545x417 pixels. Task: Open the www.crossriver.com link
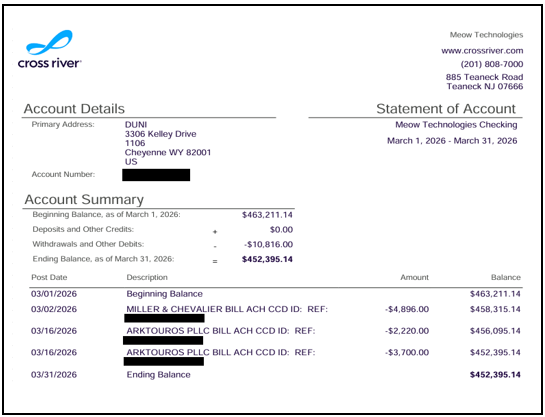[482, 51]
